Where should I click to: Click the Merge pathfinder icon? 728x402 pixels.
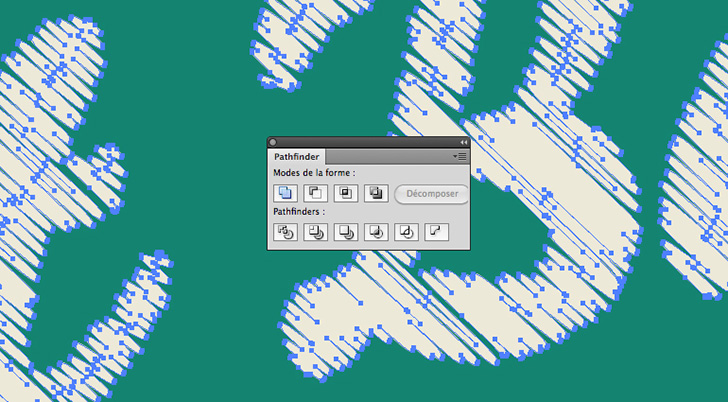[346, 232]
